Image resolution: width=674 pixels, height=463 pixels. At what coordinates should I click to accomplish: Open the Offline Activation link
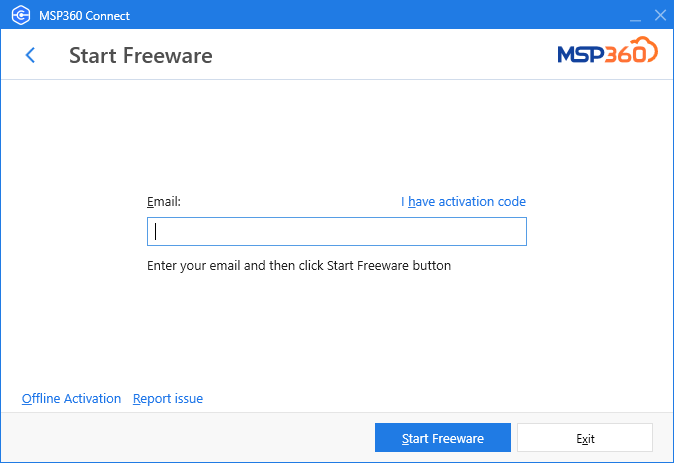71,399
